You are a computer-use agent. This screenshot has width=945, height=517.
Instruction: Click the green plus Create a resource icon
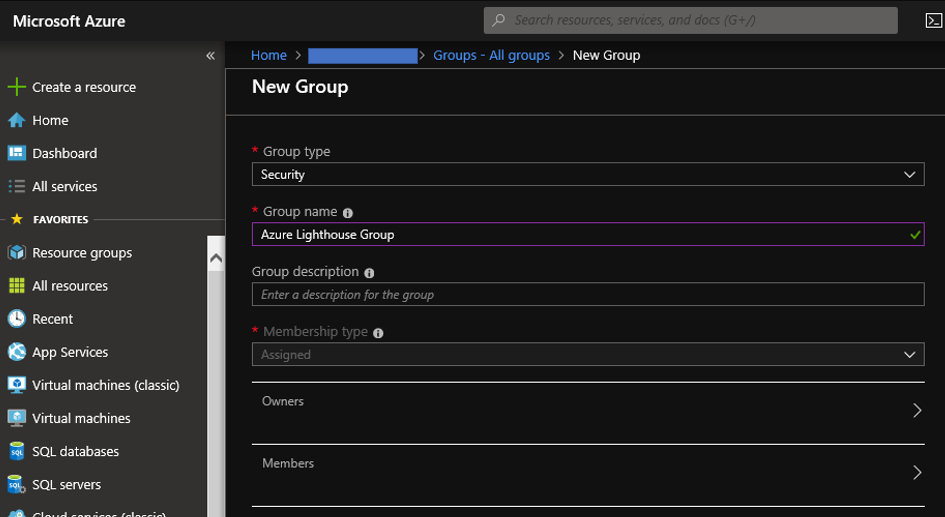click(x=16, y=87)
